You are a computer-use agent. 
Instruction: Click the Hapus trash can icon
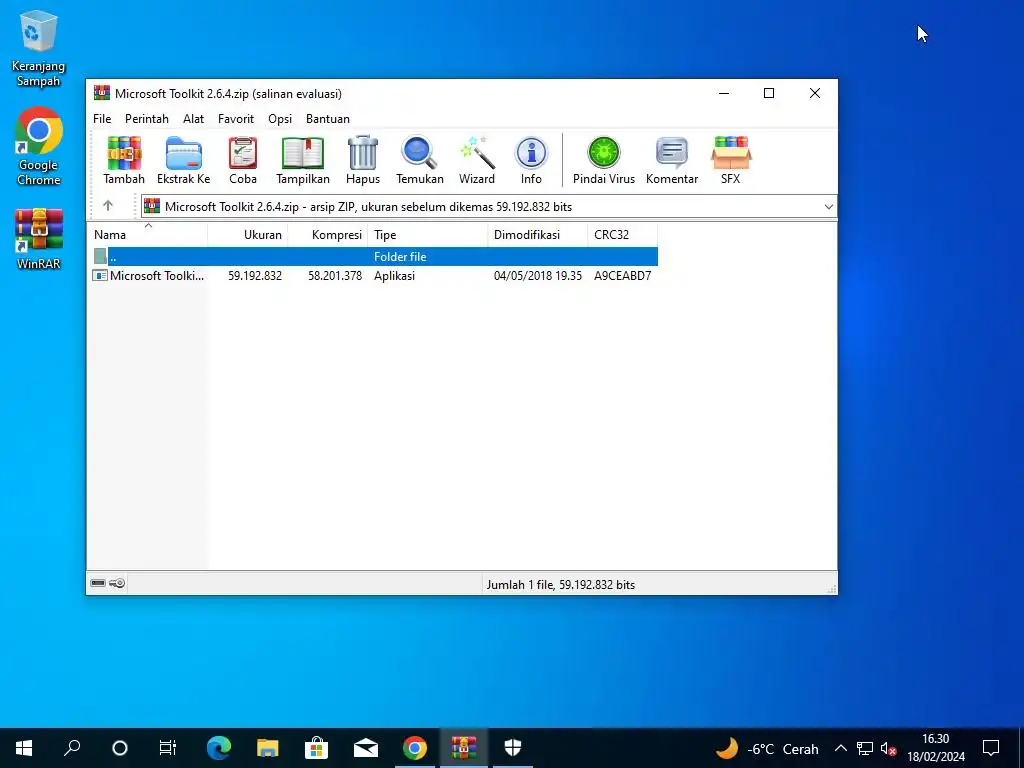click(x=362, y=161)
